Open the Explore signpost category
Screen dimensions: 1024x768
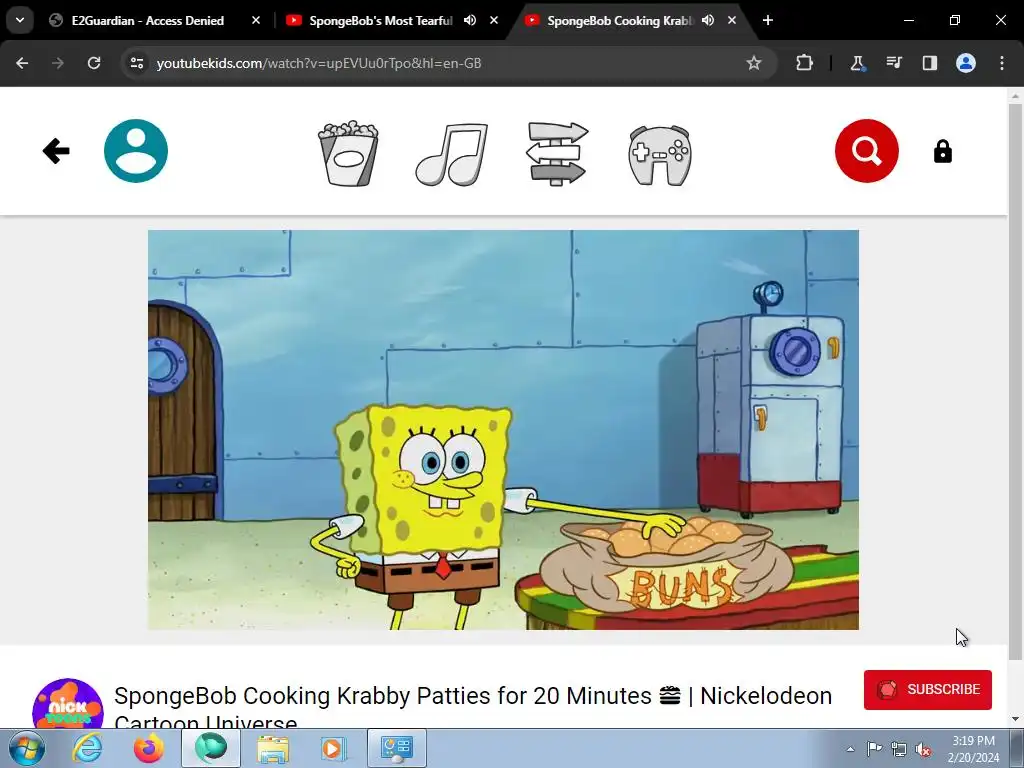[557, 154]
